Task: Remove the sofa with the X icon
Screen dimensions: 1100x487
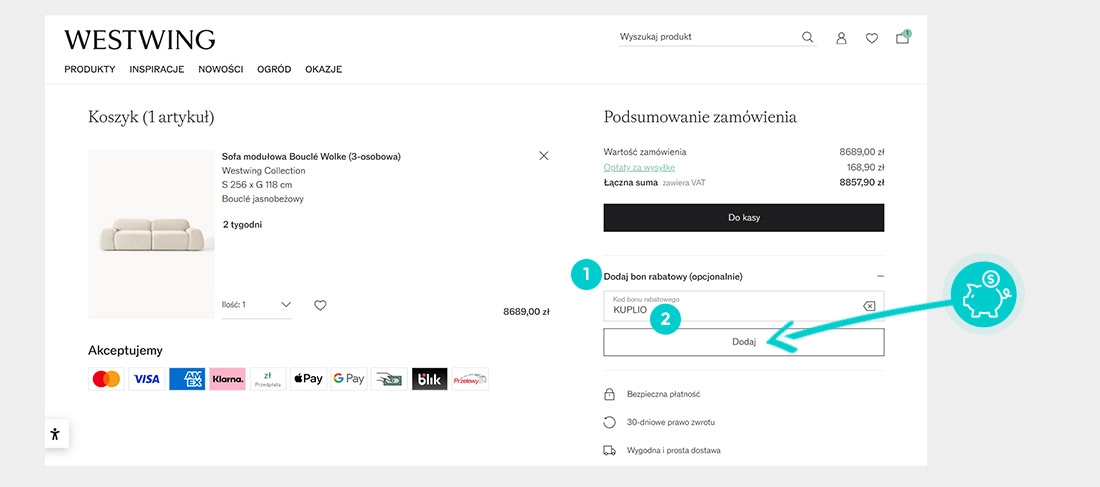Action: (x=544, y=156)
